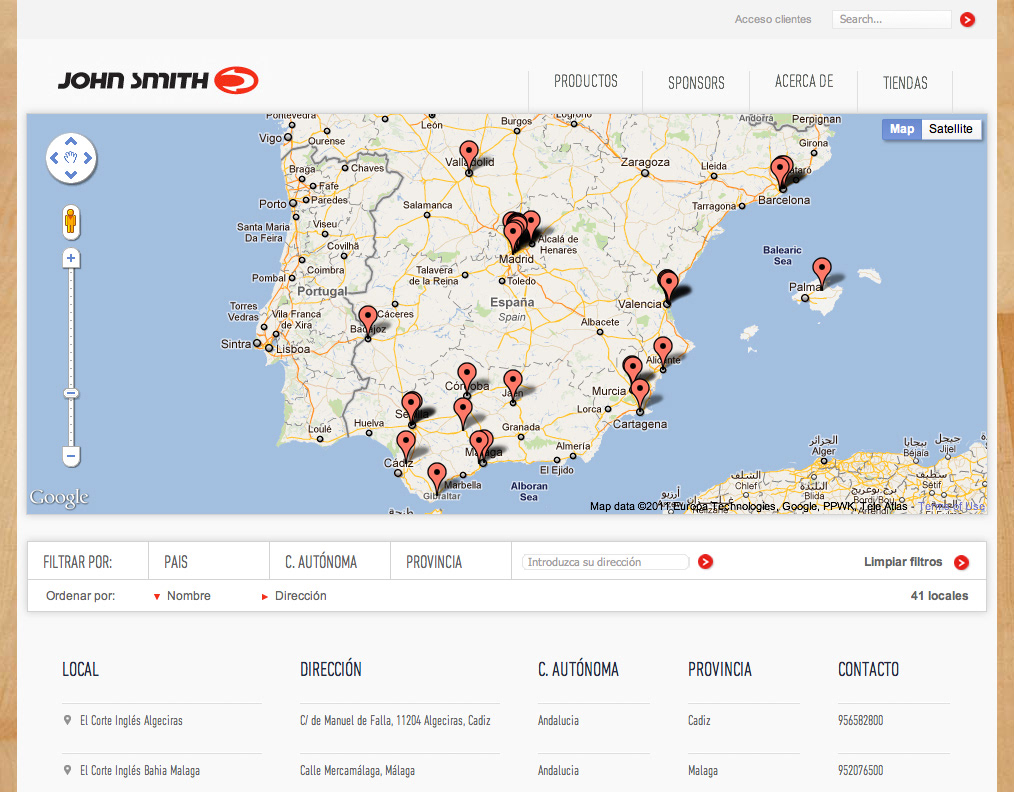Click the John Smith logo

tap(158, 80)
